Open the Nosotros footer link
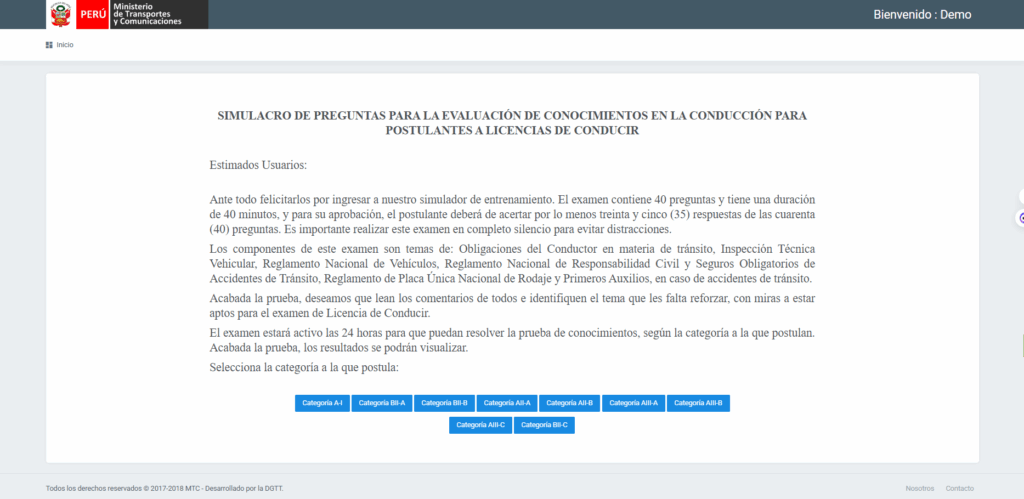1024x499 pixels. pos(919,488)
